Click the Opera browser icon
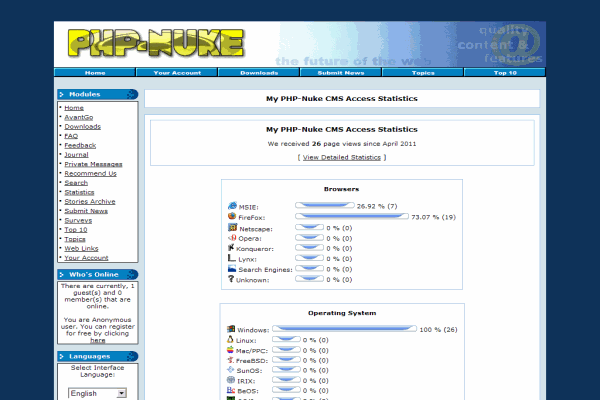Viewport: 600px width, 400px height. [x=232, y=238]
